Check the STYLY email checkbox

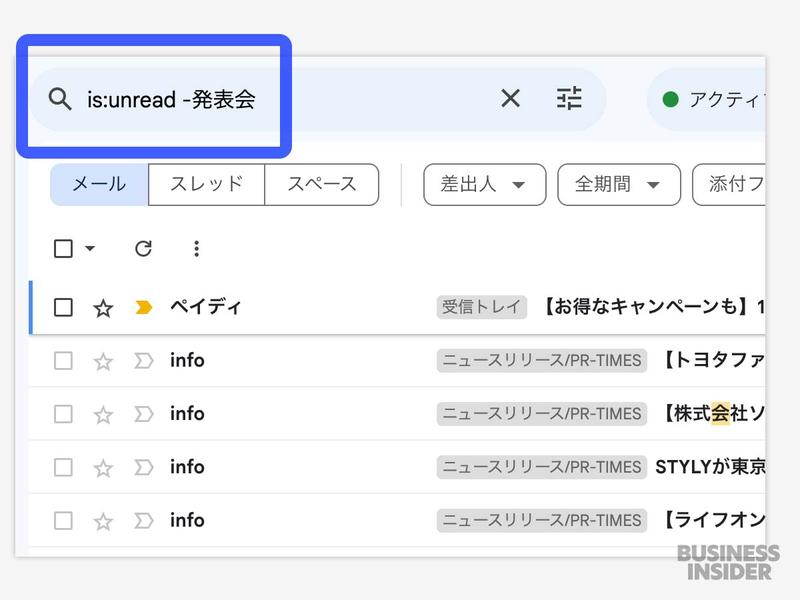[63, 467]
